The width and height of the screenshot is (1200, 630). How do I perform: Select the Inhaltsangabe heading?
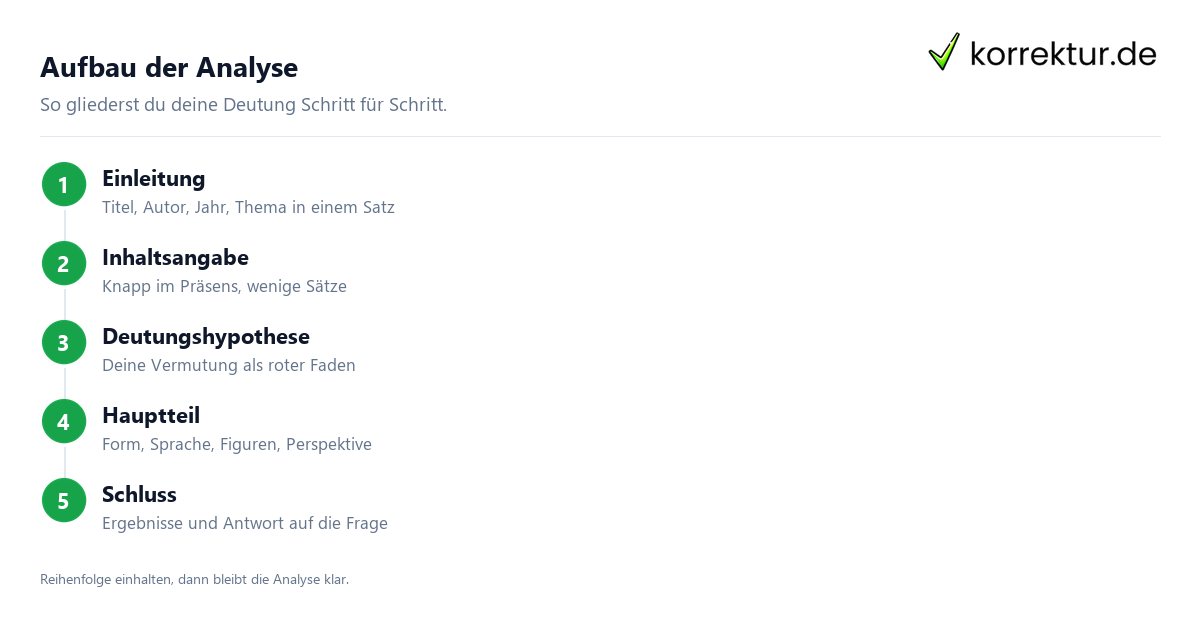click(176, 258)
